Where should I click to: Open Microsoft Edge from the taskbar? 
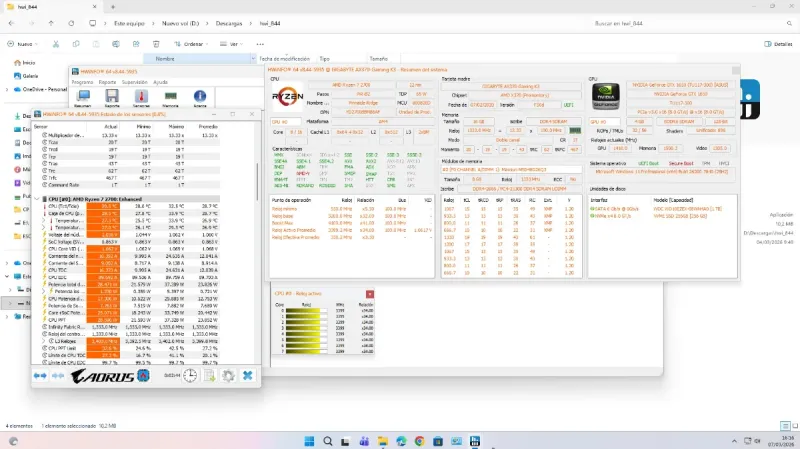pyautogui.click(x=401, y=441)
